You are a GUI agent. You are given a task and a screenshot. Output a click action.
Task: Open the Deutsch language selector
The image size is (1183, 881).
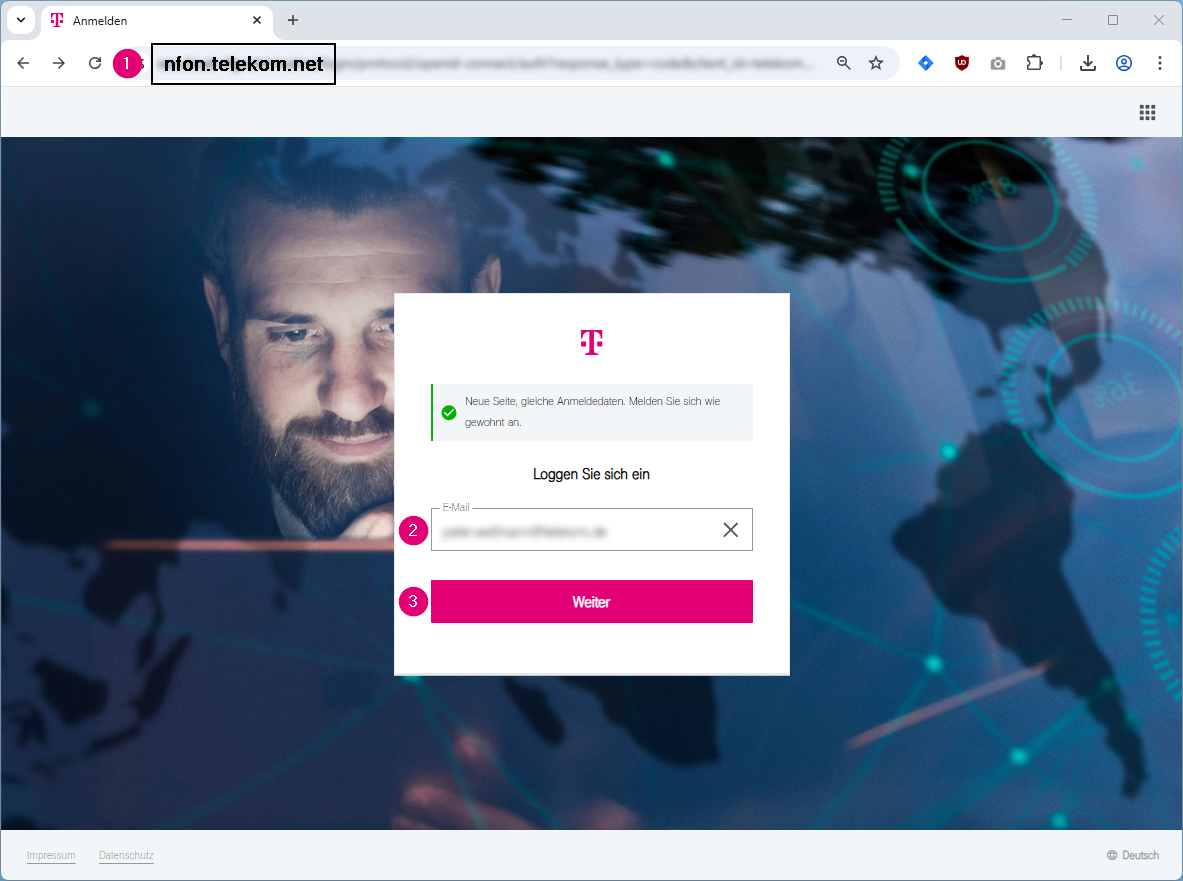coord(1132,855)
